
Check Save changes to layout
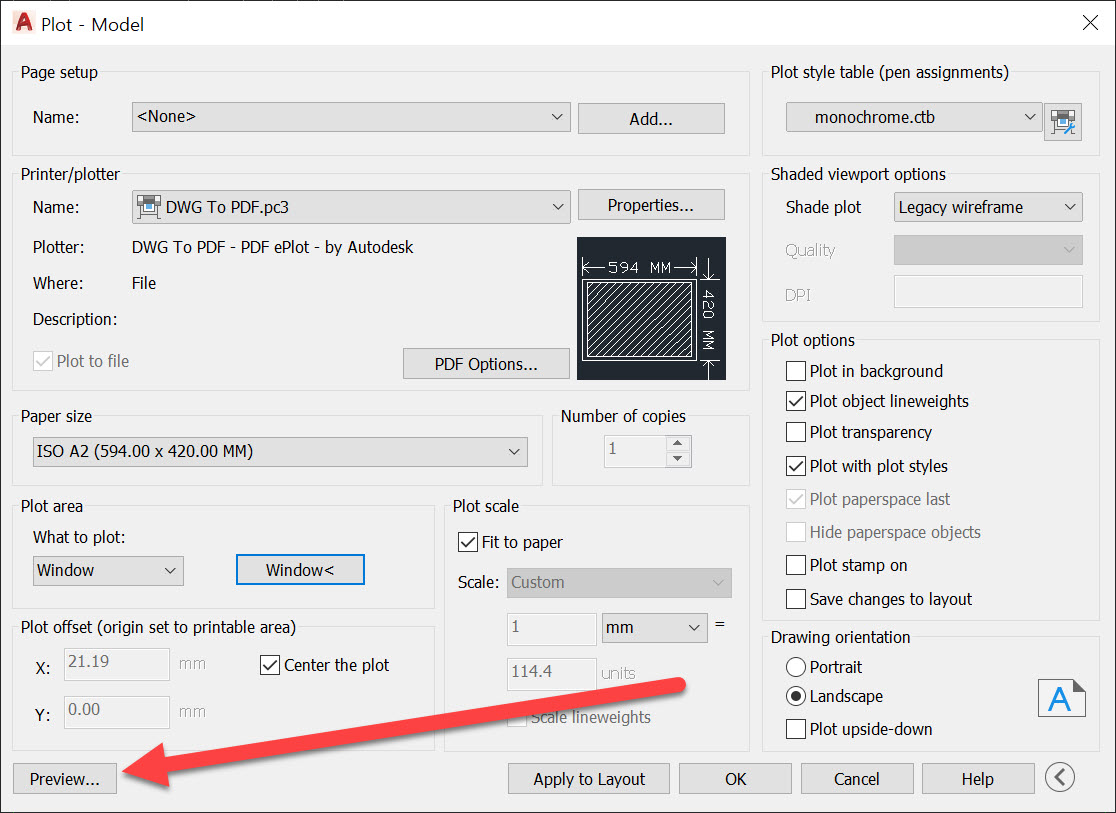click(x=796, y=599)
